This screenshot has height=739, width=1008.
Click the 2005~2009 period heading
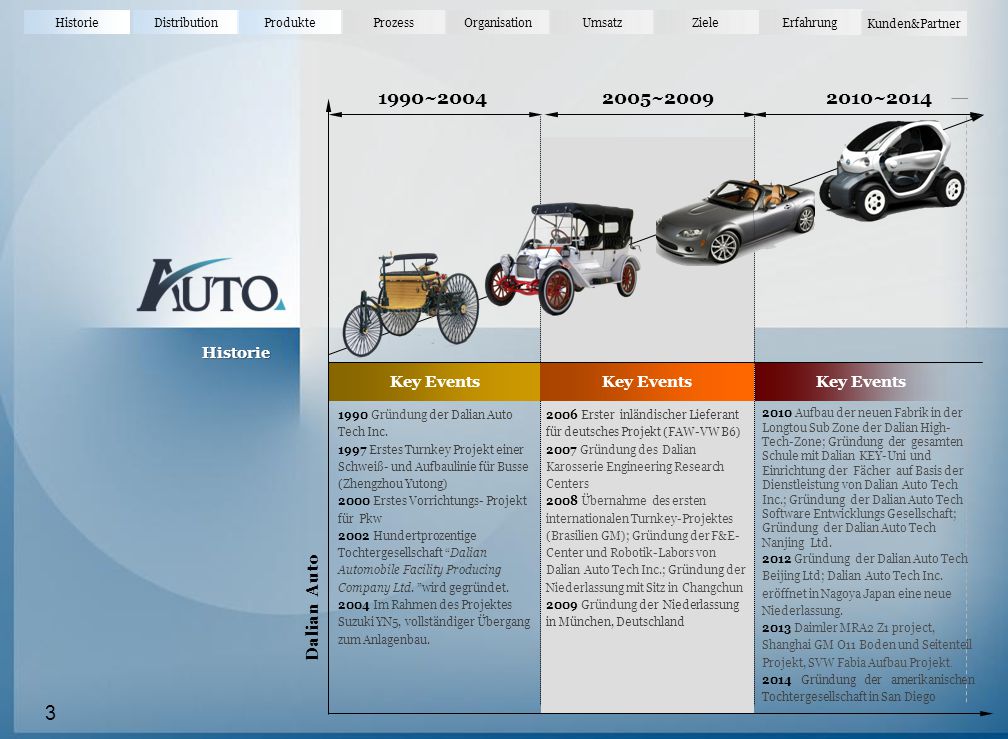pyautogui.click(x=658, y=99)
